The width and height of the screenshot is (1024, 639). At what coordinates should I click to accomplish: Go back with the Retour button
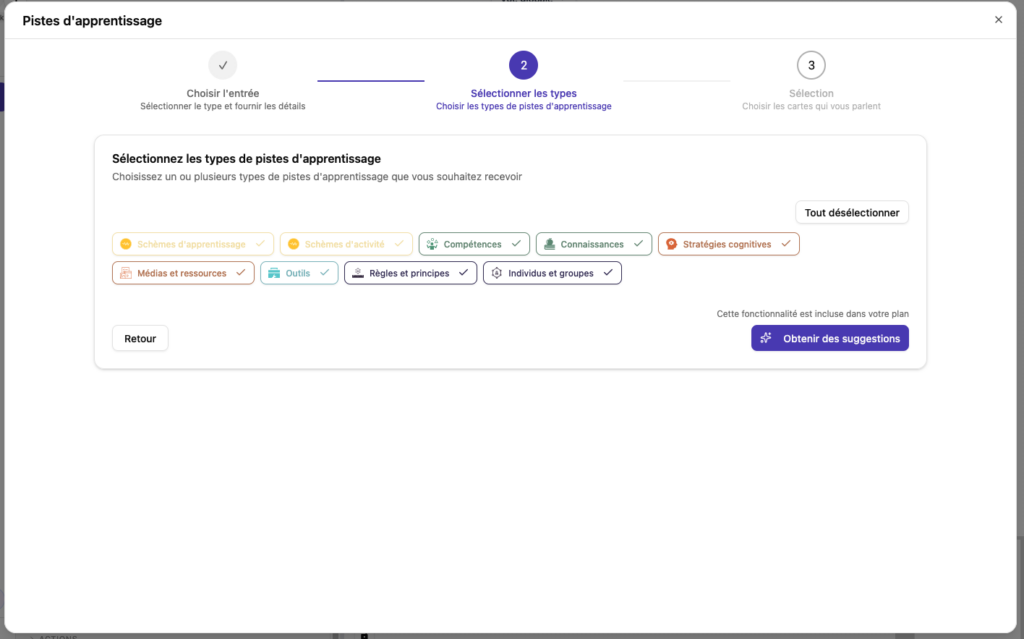[140, 338]
